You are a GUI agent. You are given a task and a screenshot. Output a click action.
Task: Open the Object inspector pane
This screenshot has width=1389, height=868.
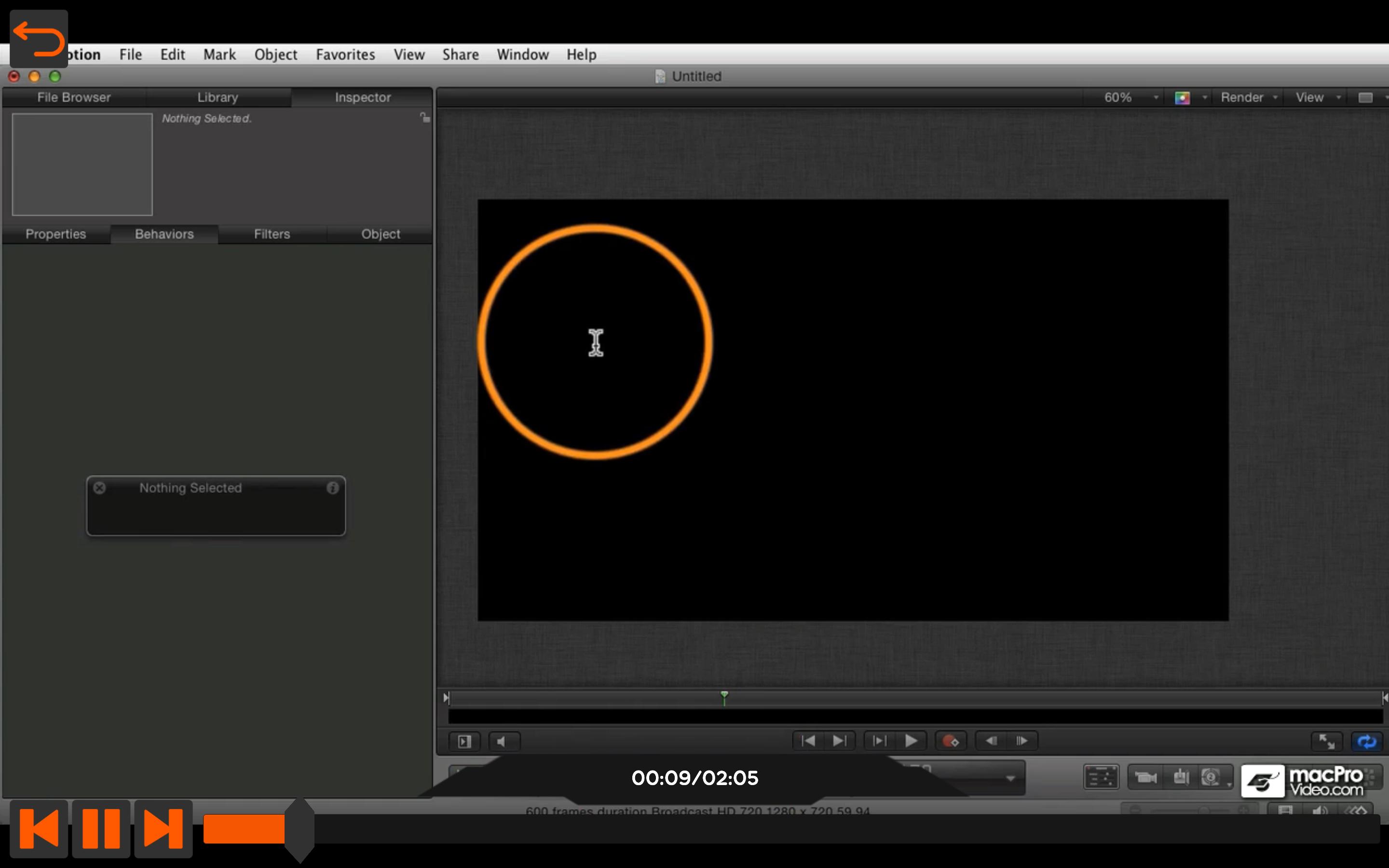381,234
